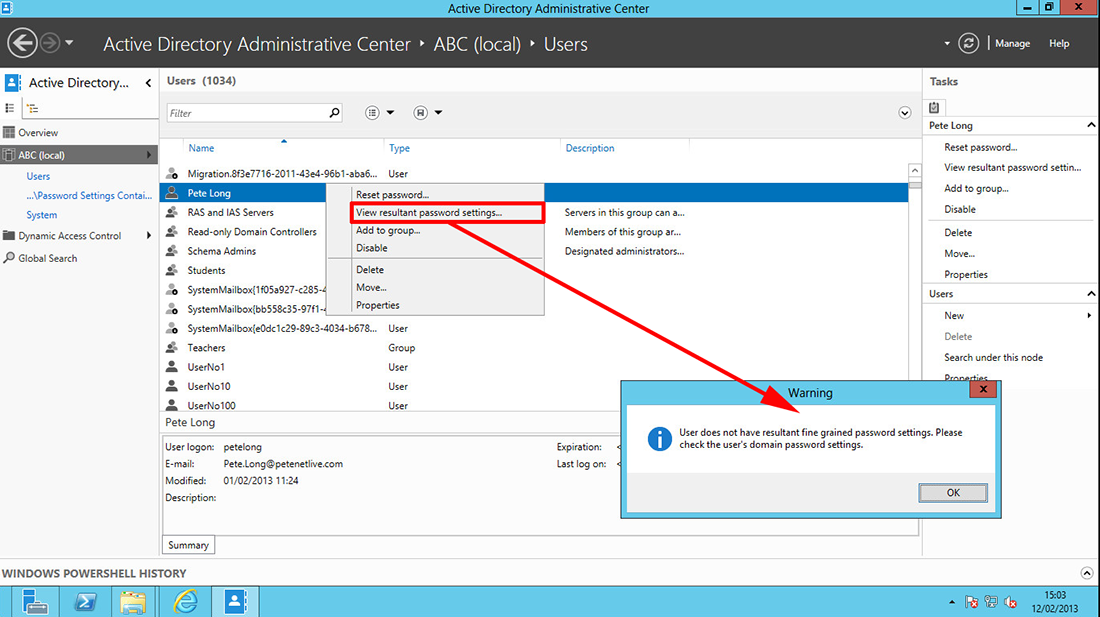
Task: Open Internet Explorer from taskbar
Action: pyautogui.click(x=185, y=602)
